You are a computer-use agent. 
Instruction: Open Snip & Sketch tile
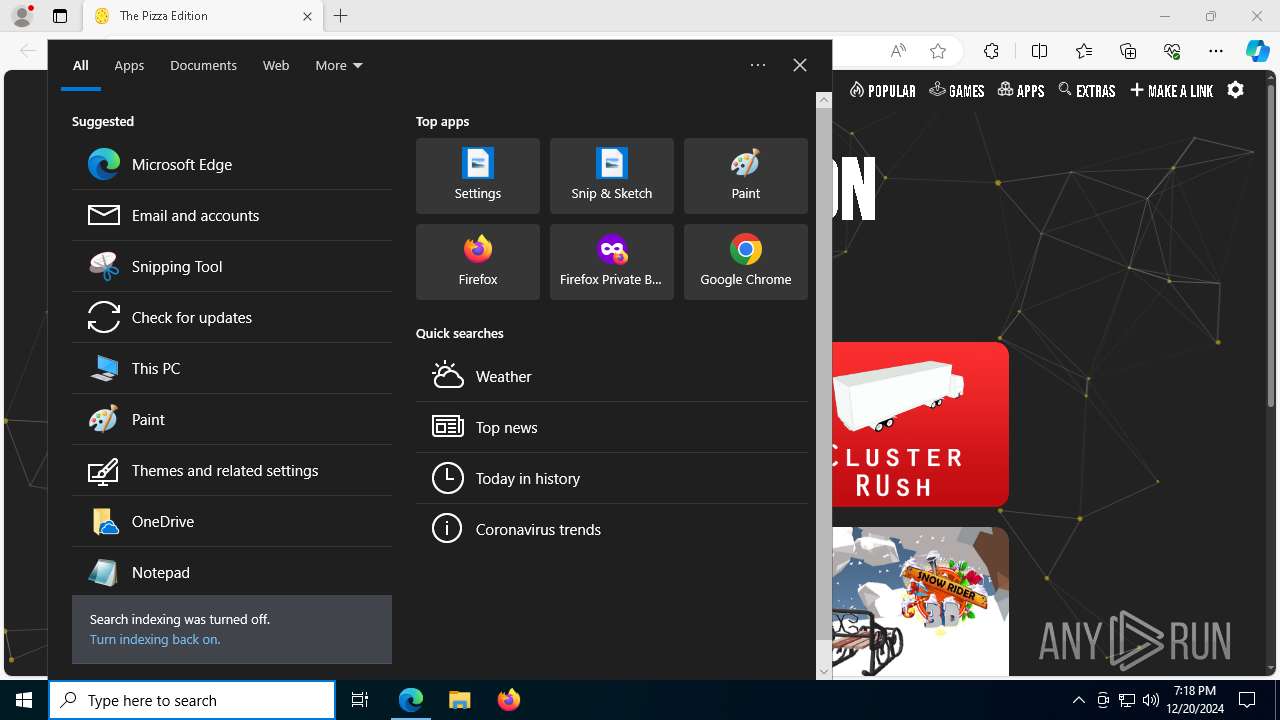[612, 176]
